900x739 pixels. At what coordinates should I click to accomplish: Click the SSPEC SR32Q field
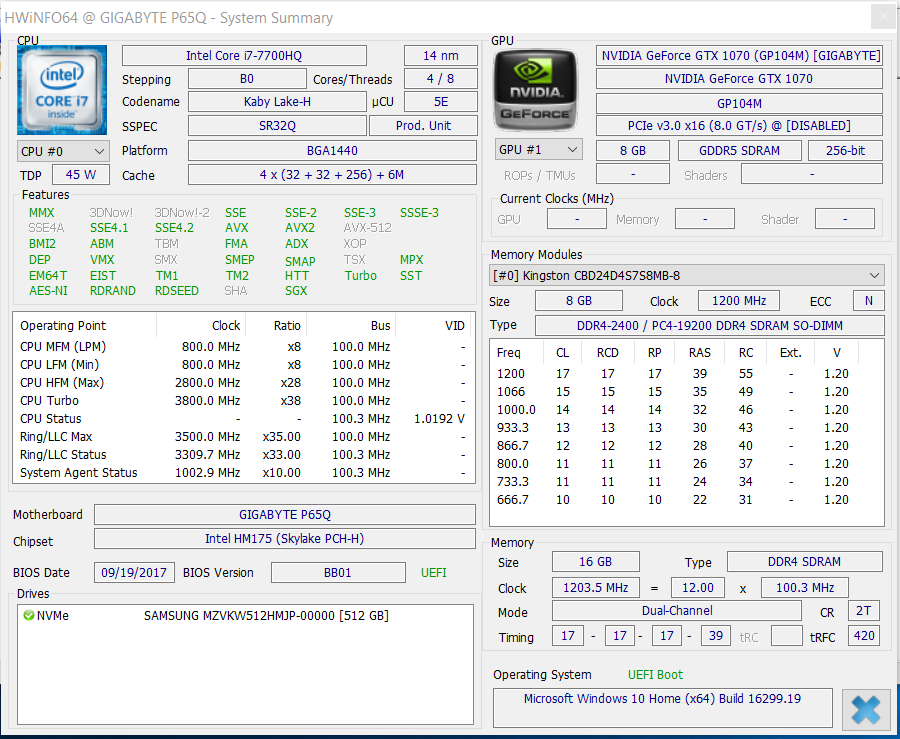coord(277,126)
